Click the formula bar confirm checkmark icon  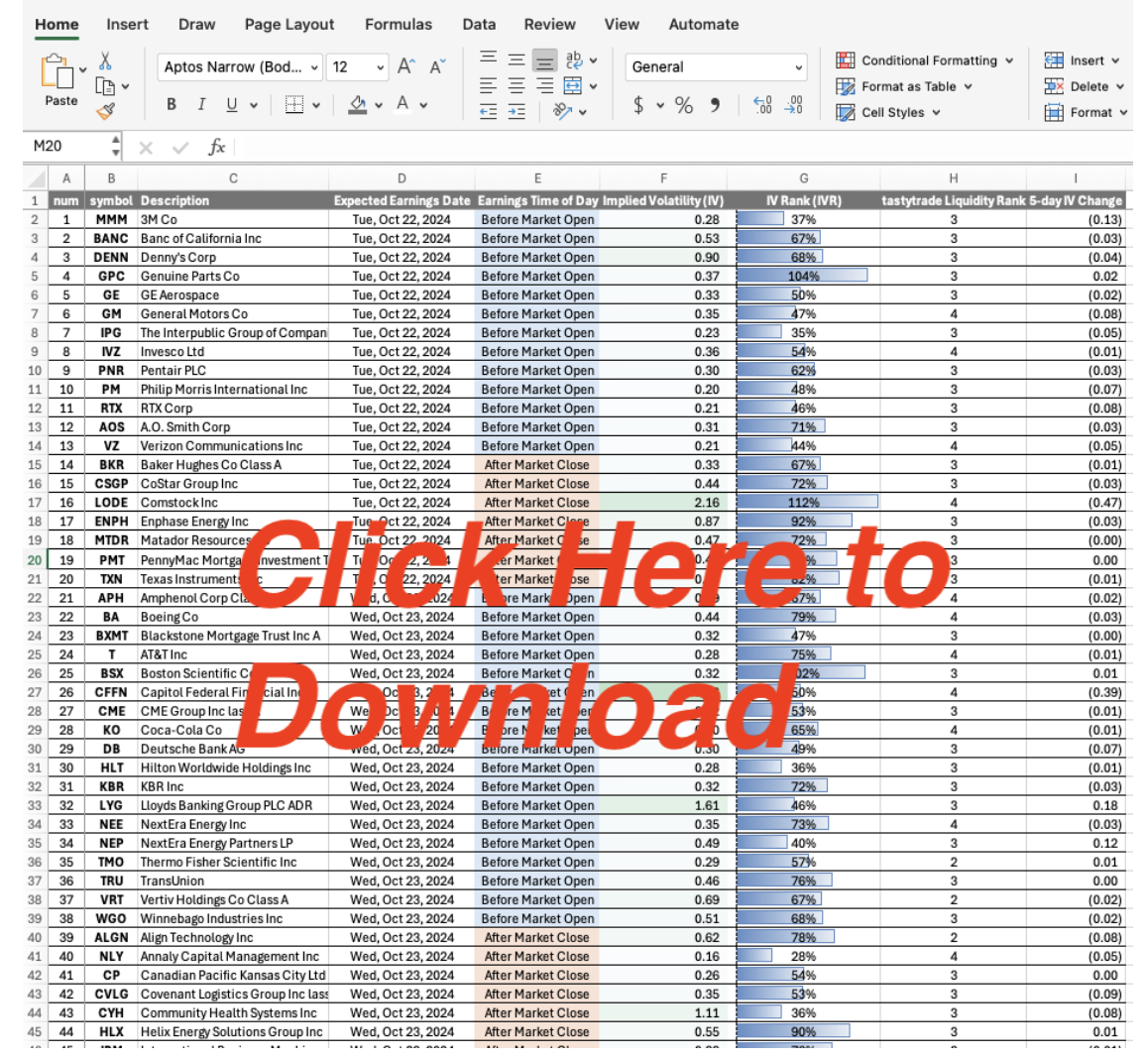coord(180,148)
